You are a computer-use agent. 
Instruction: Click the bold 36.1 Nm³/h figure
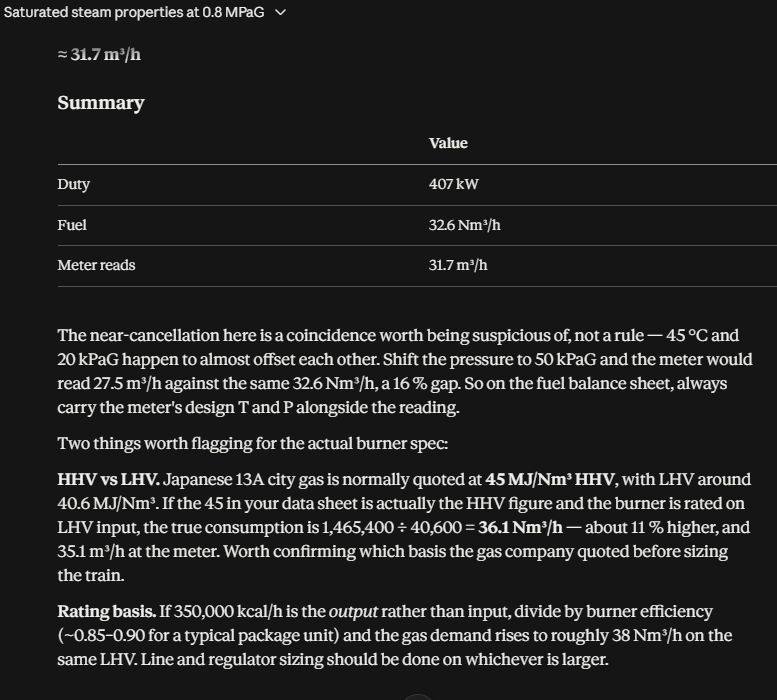(520, 527)
